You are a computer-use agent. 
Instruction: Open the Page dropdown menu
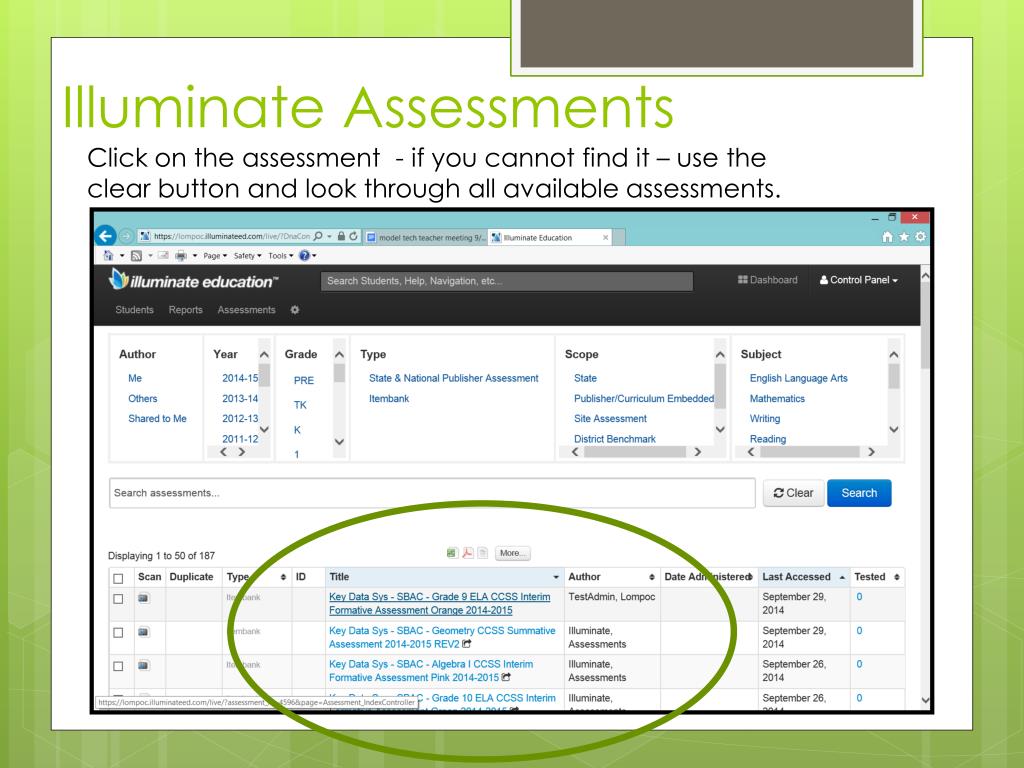coord(215,256)
